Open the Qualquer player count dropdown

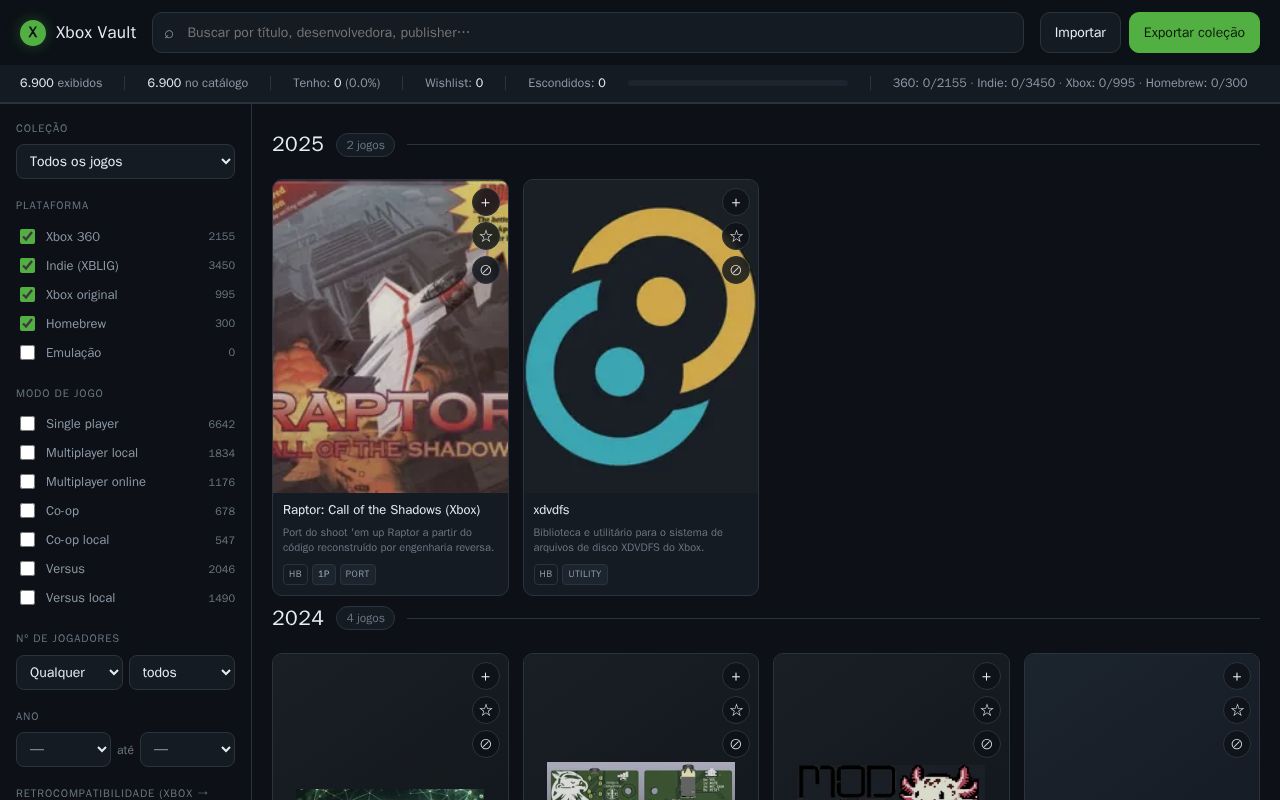coord(69,672)
